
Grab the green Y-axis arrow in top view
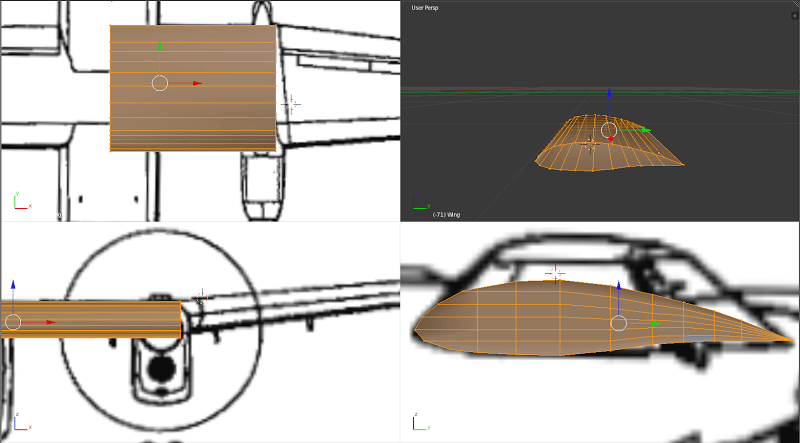[x=160, y=46]
